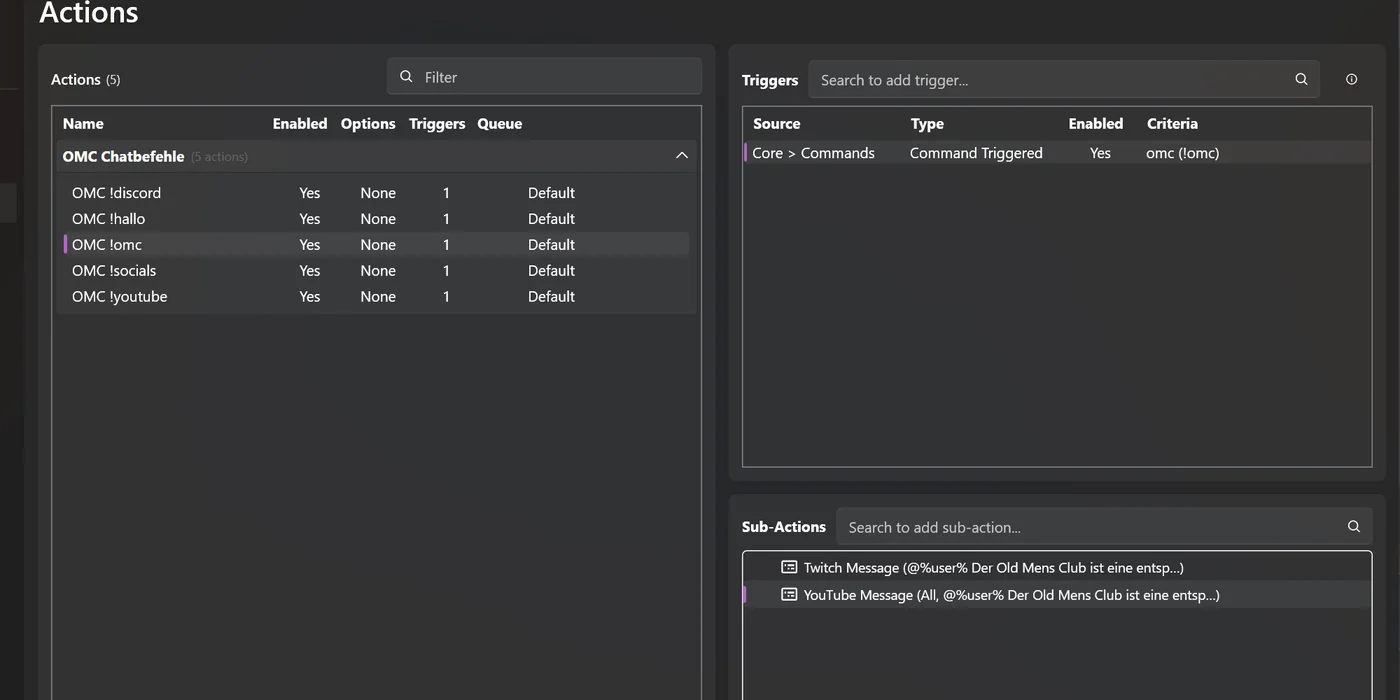Click the Queue column header
Viewport: 1400px width, 700px height.
coord(500,124)
